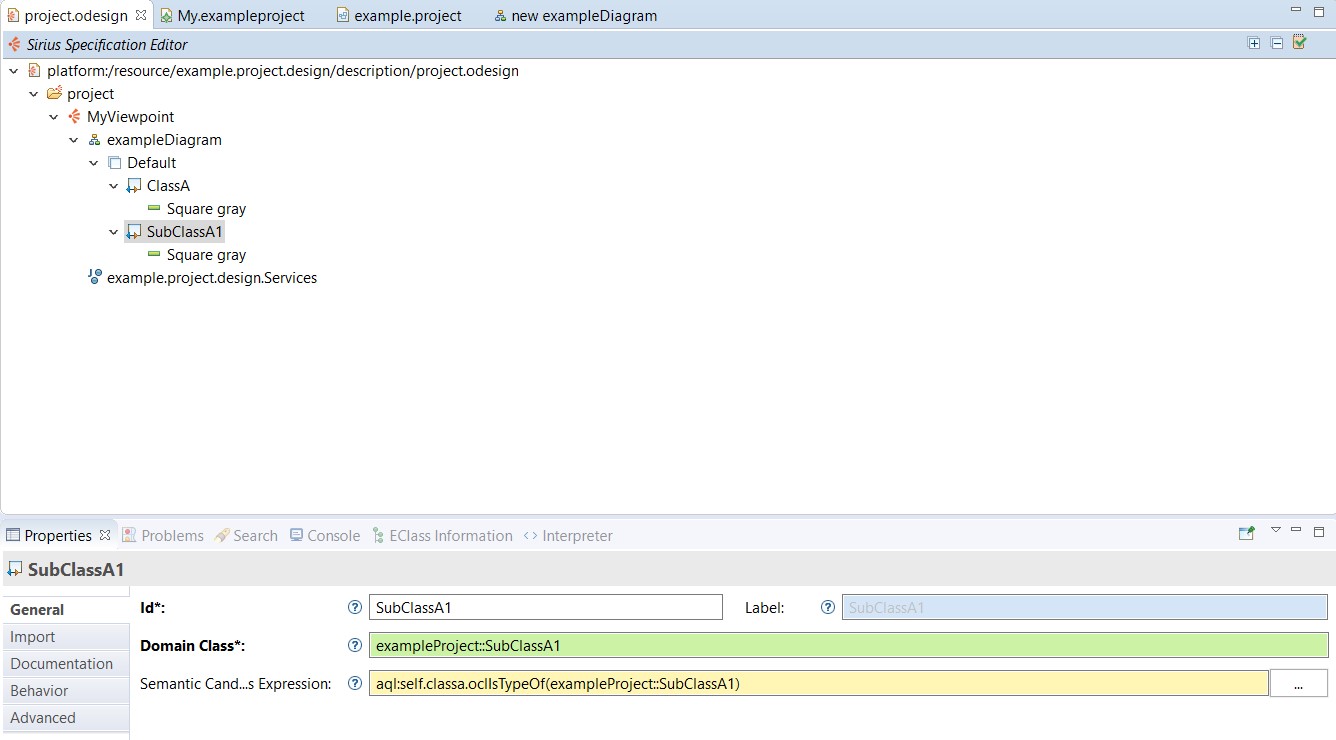Click help icon beside Domain Class field

354,645
